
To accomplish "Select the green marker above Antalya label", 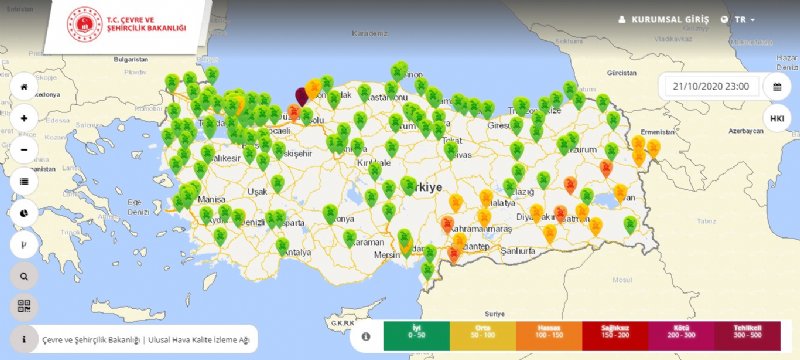I will [282, 246].
